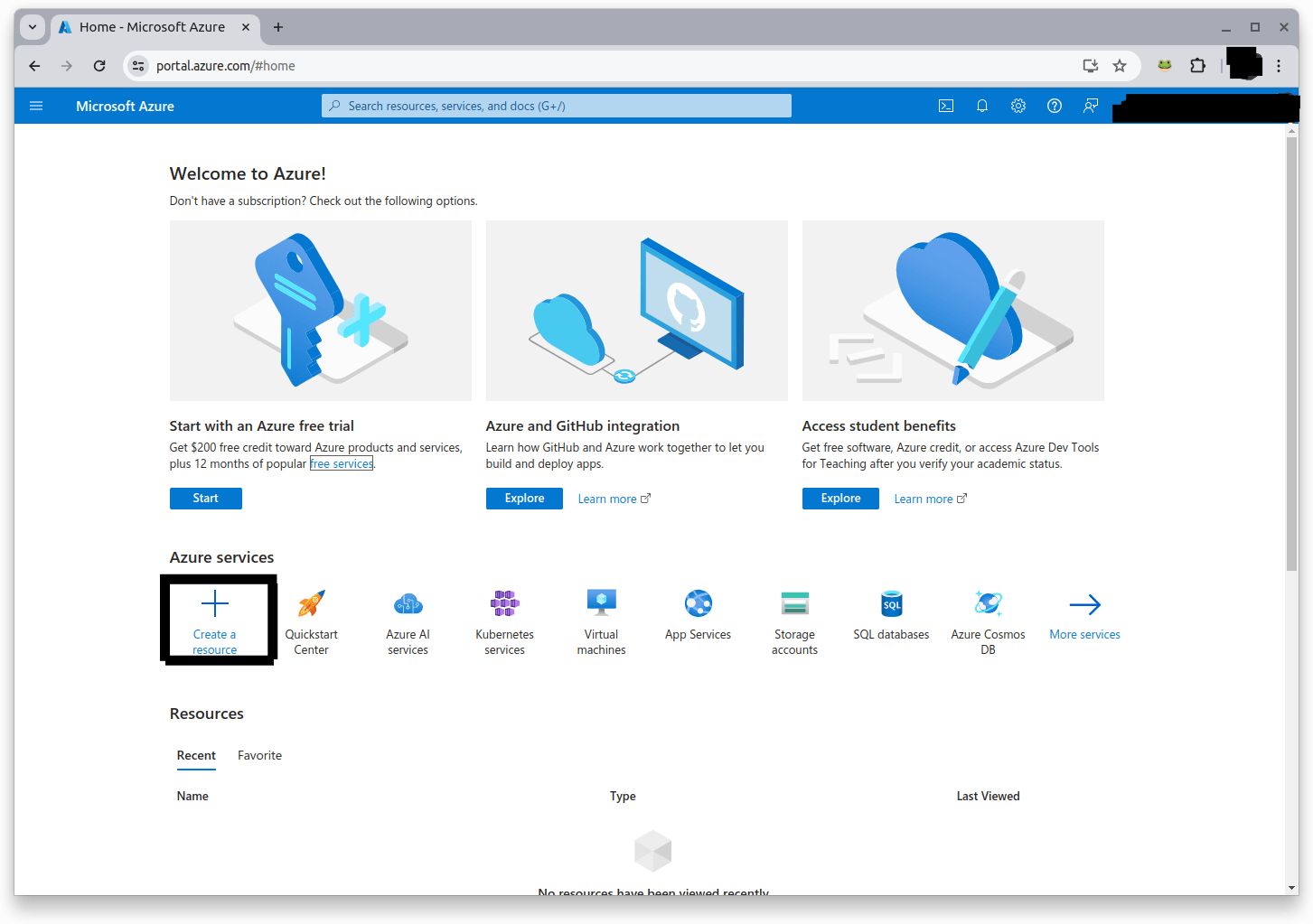Launch the Cloud Shell icon

pyautogui.click(x=945, y=106)
